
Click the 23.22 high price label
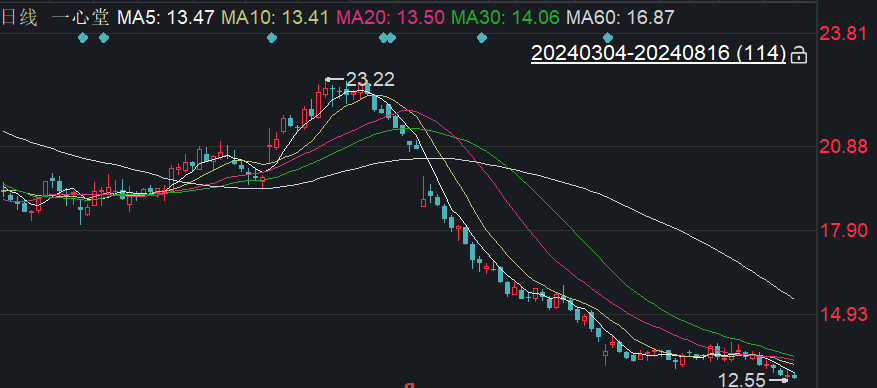tap(370, 79)
